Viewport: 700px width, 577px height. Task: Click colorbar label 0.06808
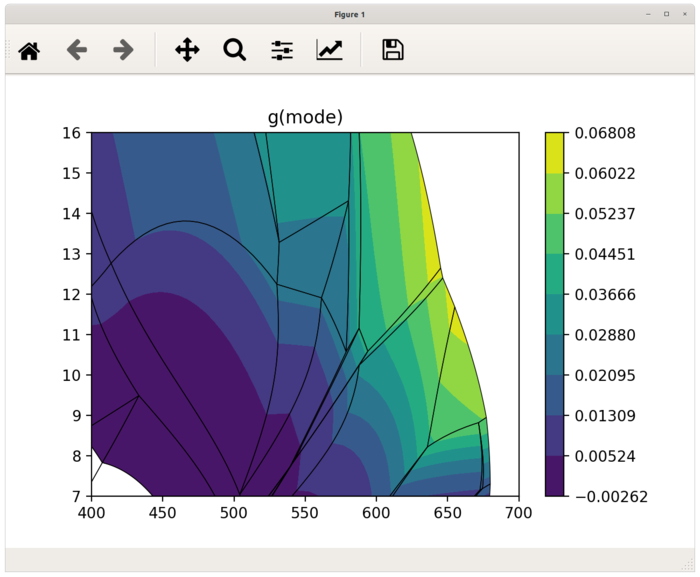(605, 133)
